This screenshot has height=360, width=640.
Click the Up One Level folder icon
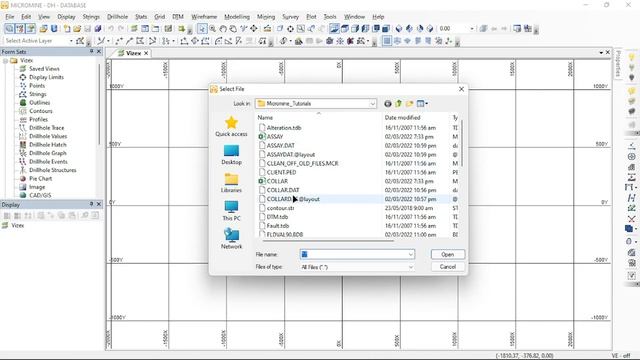click(x=398, y=104)
